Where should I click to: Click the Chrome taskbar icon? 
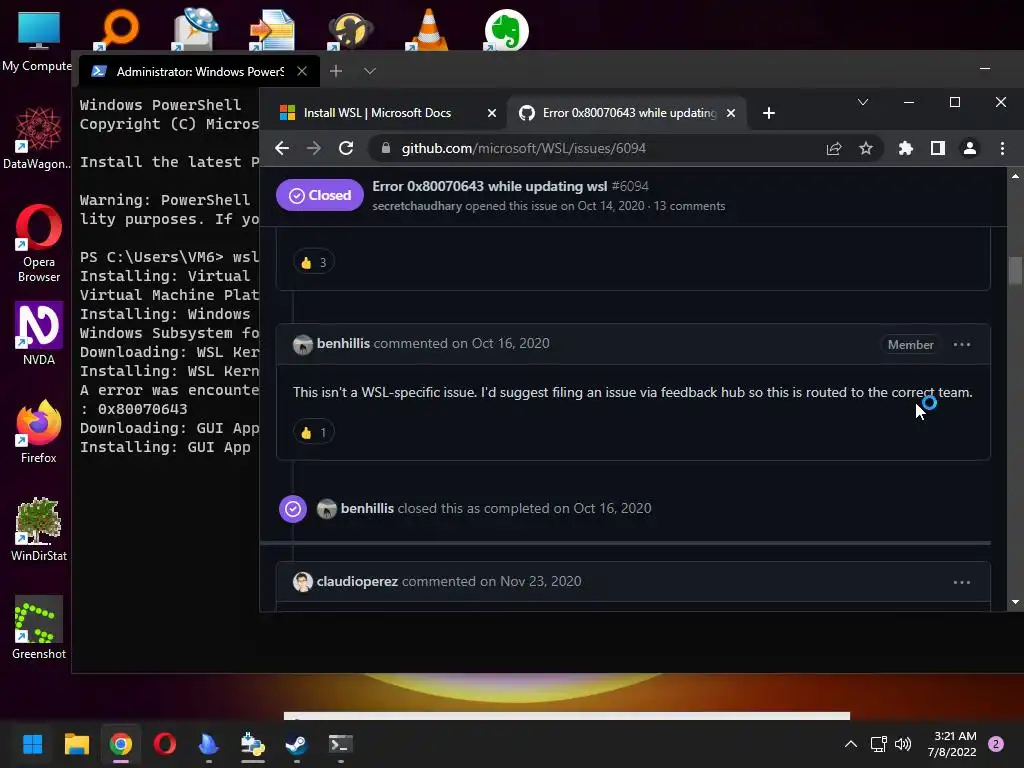click(x=121, y=744)
